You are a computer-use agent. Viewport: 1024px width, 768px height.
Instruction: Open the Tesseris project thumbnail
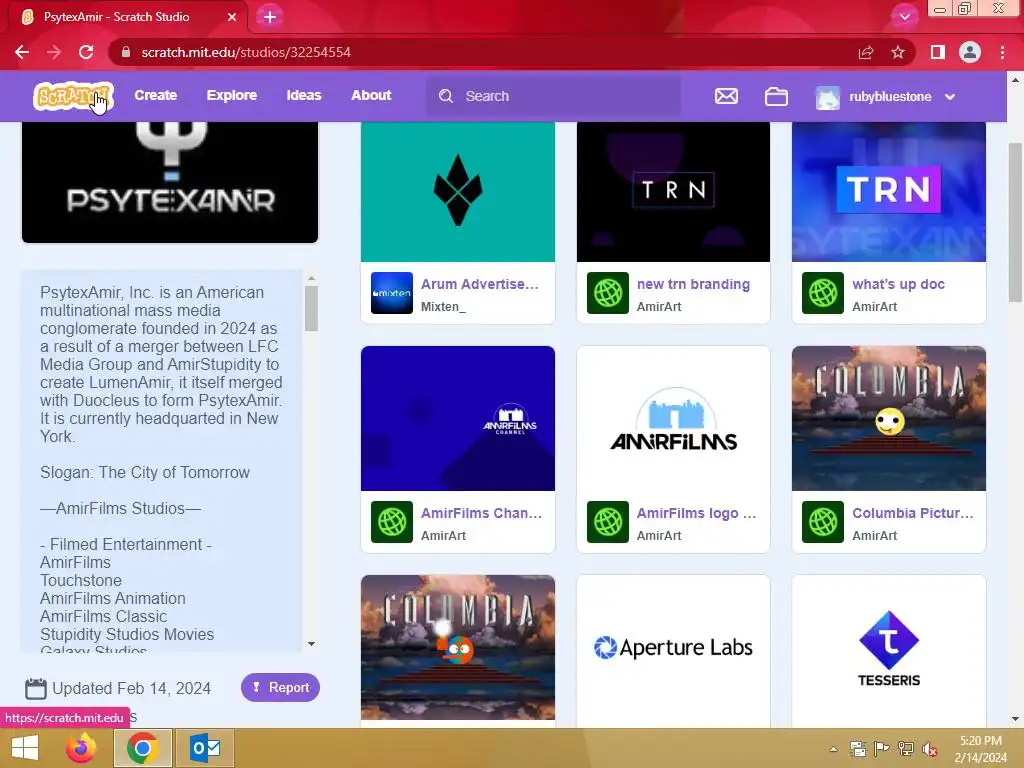click(889, 648)
